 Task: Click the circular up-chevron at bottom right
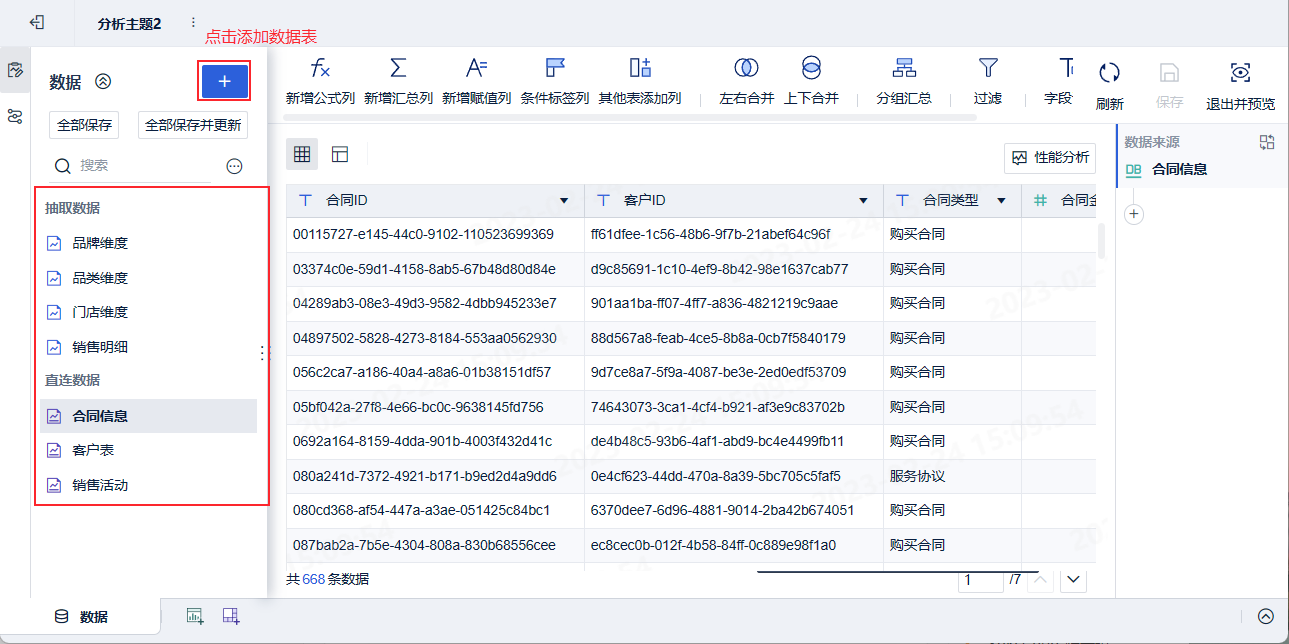pyautogui.click(x=1266, y=616)
